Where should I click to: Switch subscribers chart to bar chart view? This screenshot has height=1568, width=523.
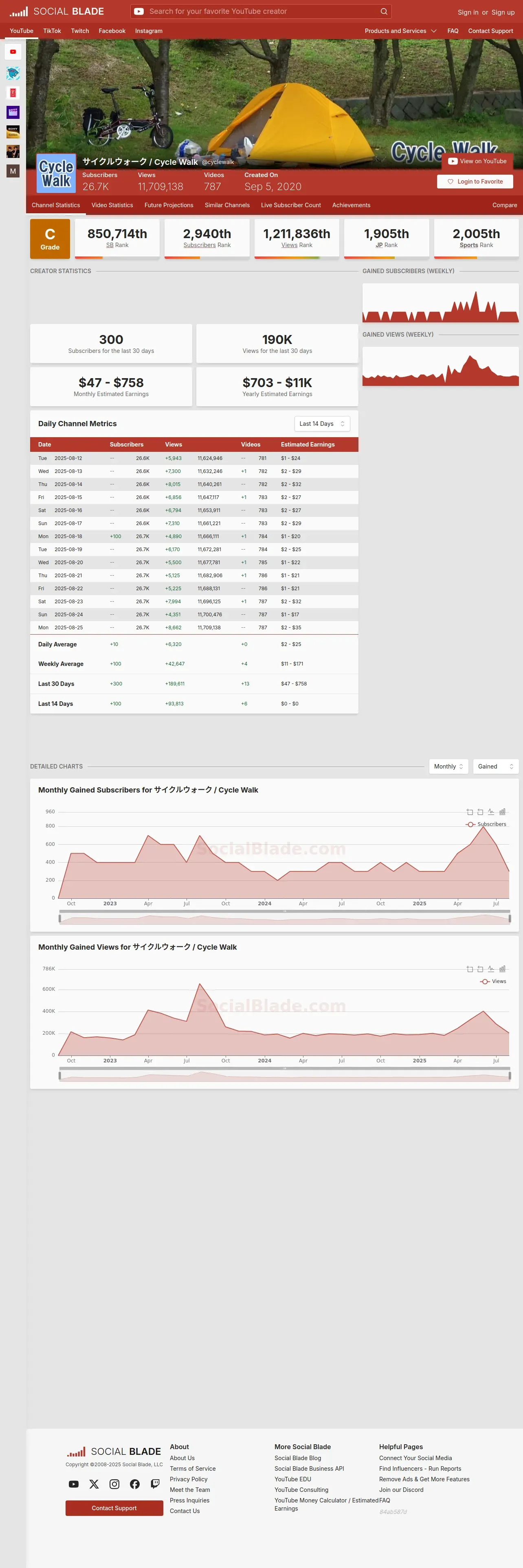pyautogui.click(x=502, y=811)
